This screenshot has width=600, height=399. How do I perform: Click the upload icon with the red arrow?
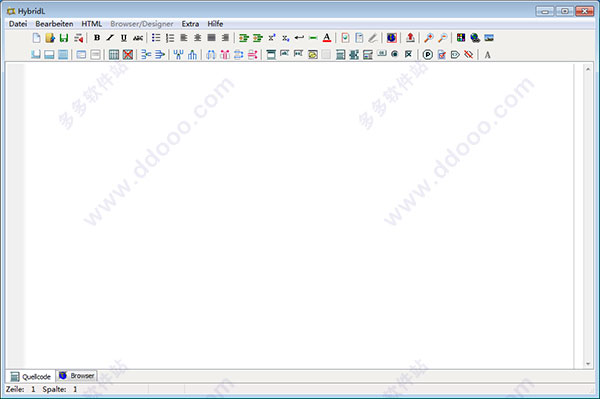(410, 38)
